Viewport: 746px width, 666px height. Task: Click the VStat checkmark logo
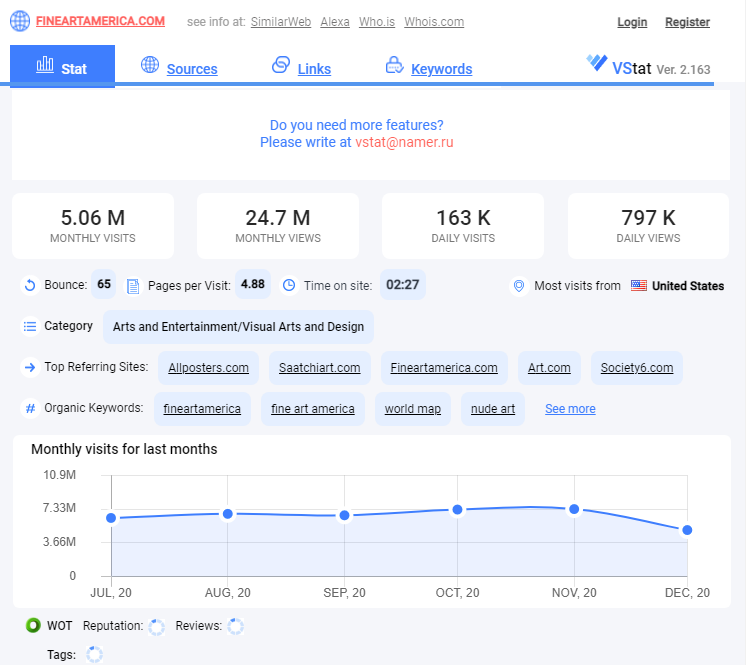[597, 62]
